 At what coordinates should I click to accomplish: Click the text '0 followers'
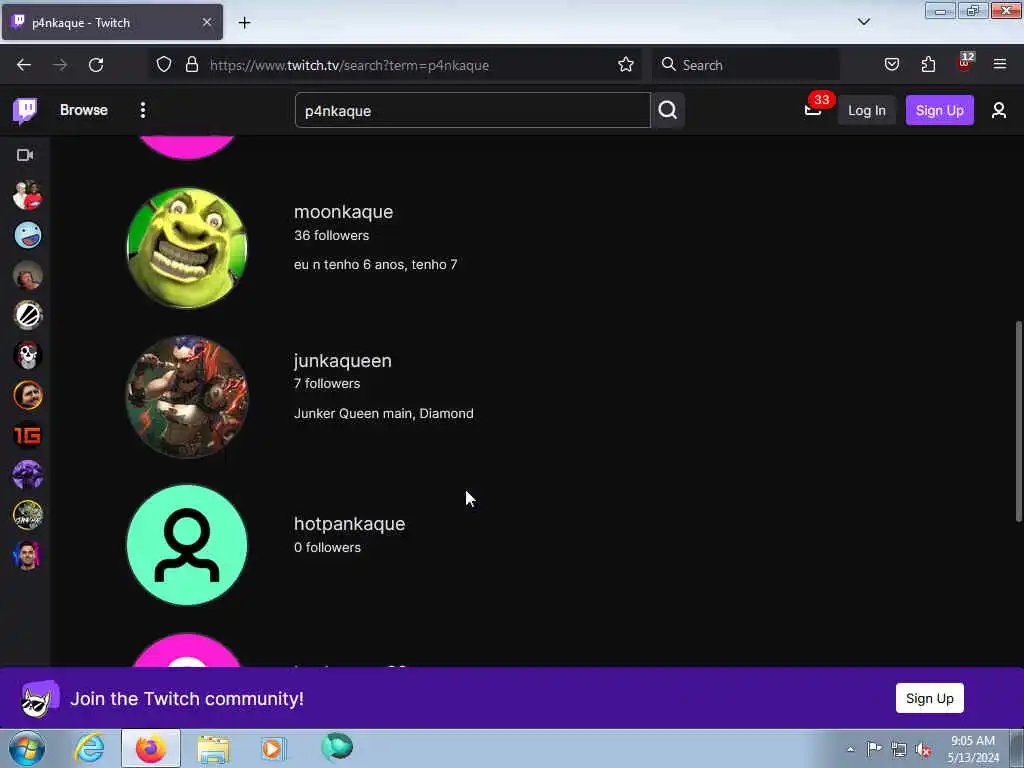327,547
